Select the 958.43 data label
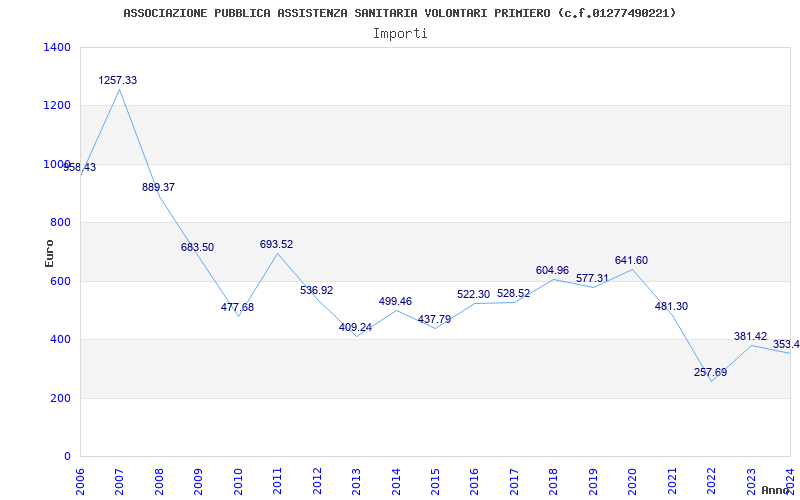The image size is (800, 500). coord(80,167)
